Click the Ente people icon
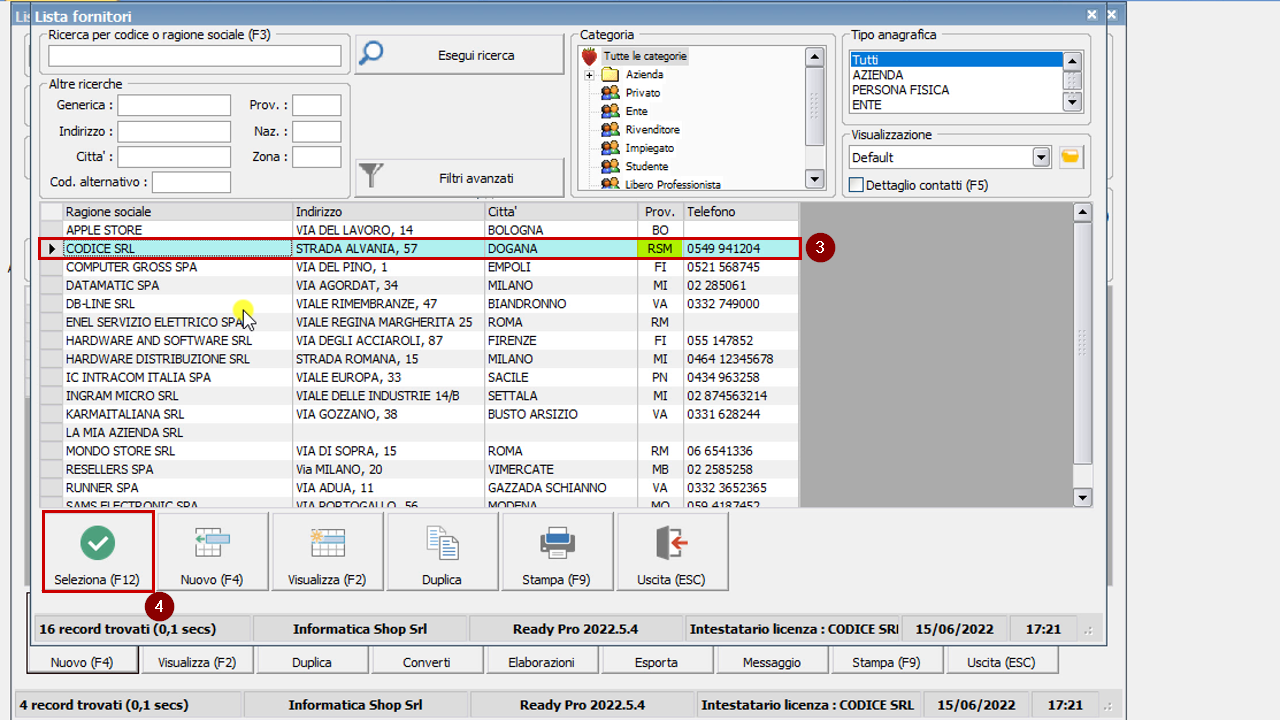Screen dimensions: 1280x720 coord(610,111)
